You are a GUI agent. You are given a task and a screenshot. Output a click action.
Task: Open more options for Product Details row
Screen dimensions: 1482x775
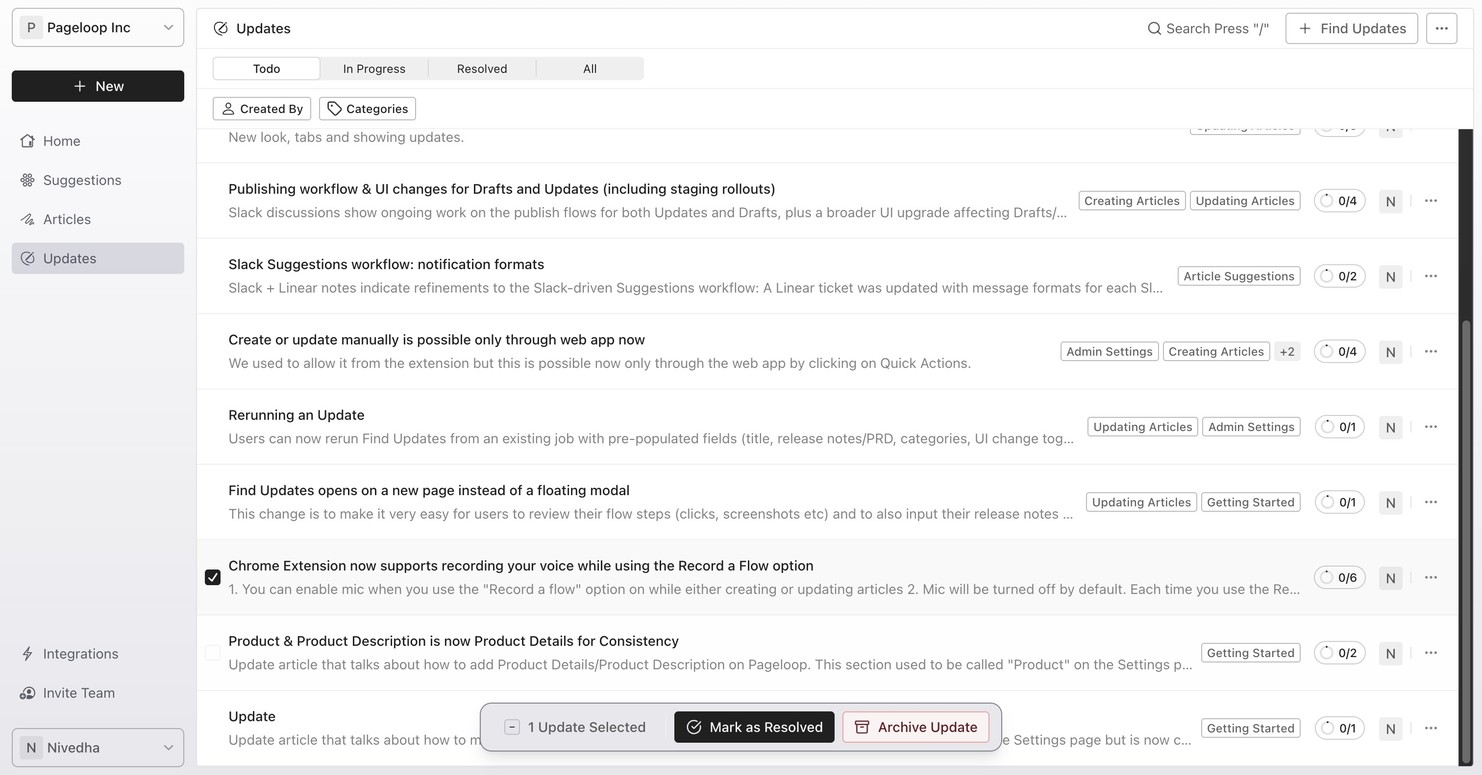pyautogui.click(x=1431, y=653)
